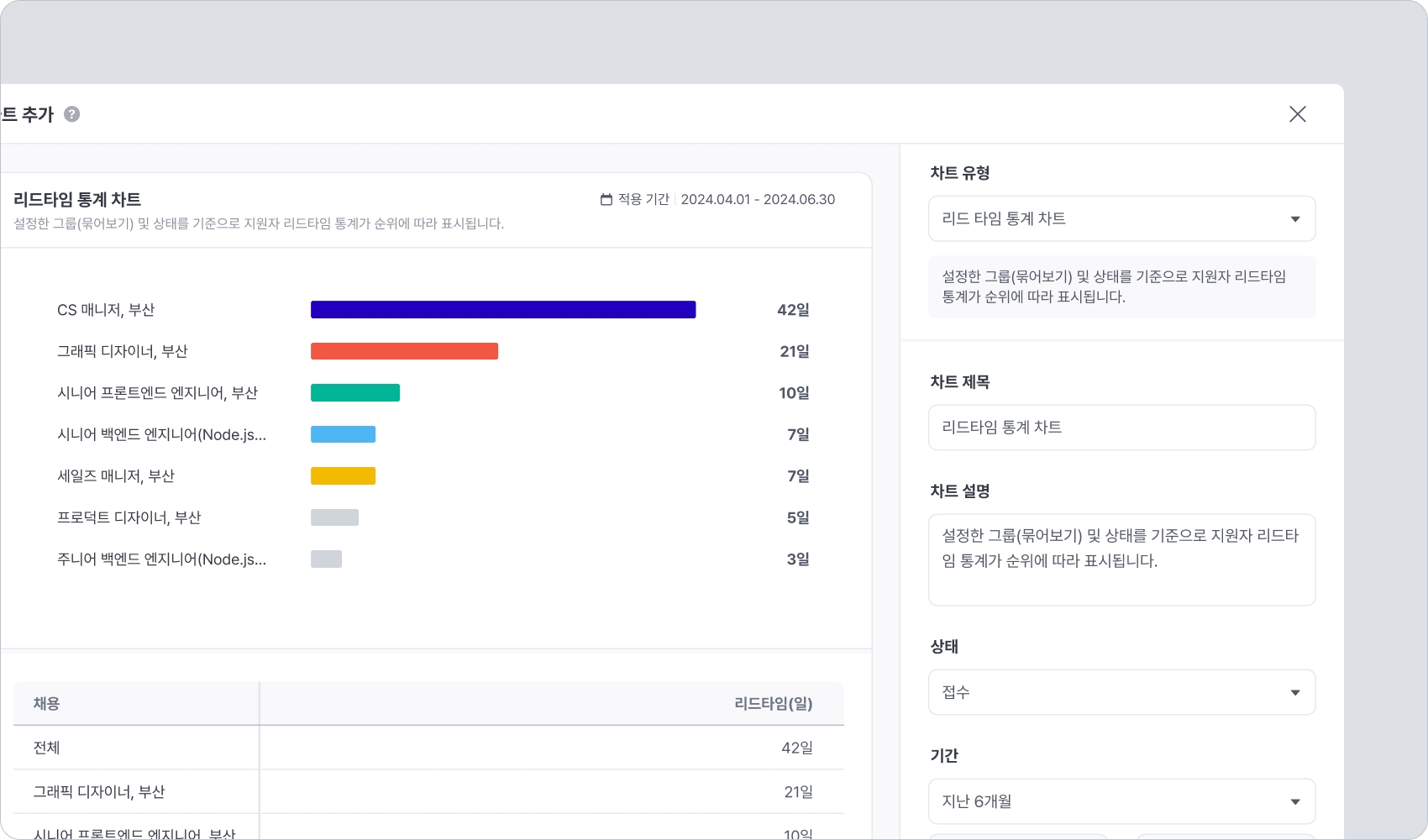Close the add chart dialog
This screenshot has height=840, width=1428.
(x=1297, y=114)
